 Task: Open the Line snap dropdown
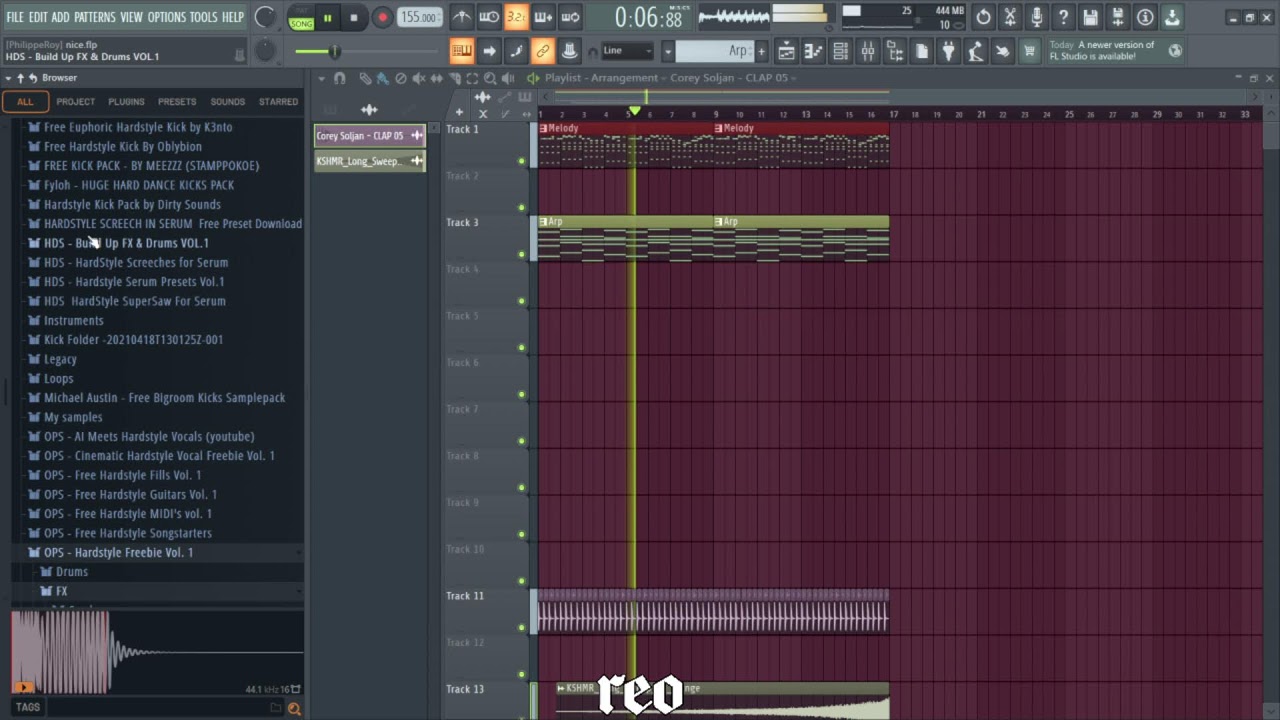[627, 51]
